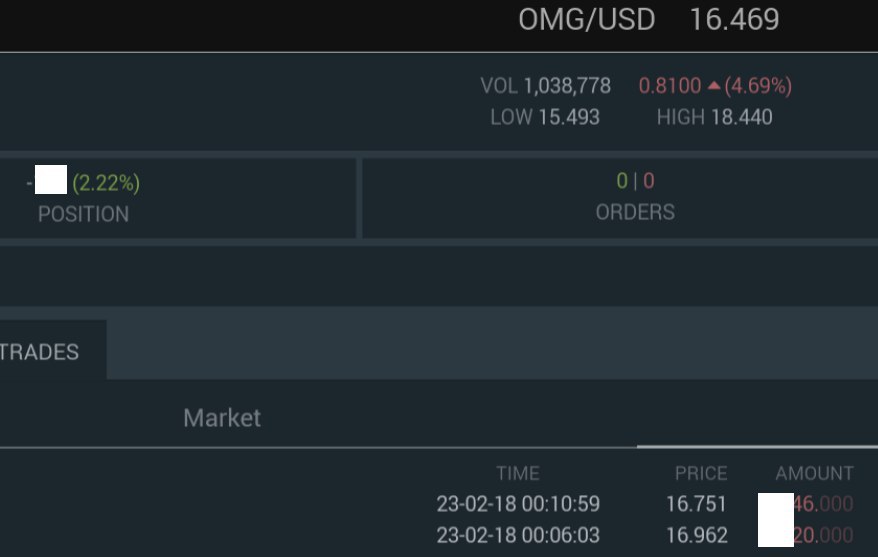The image size is (878, 557).
Task: Click the (2.22%) position percentage
Action: click(x=106, y=183)
